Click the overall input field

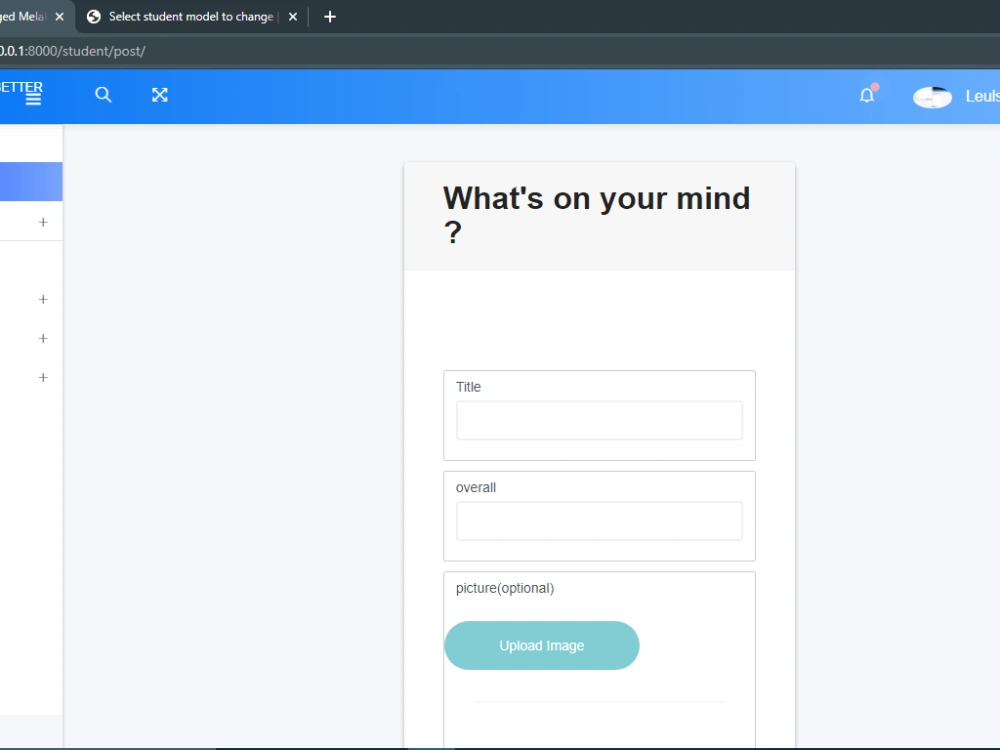(599, 521)
